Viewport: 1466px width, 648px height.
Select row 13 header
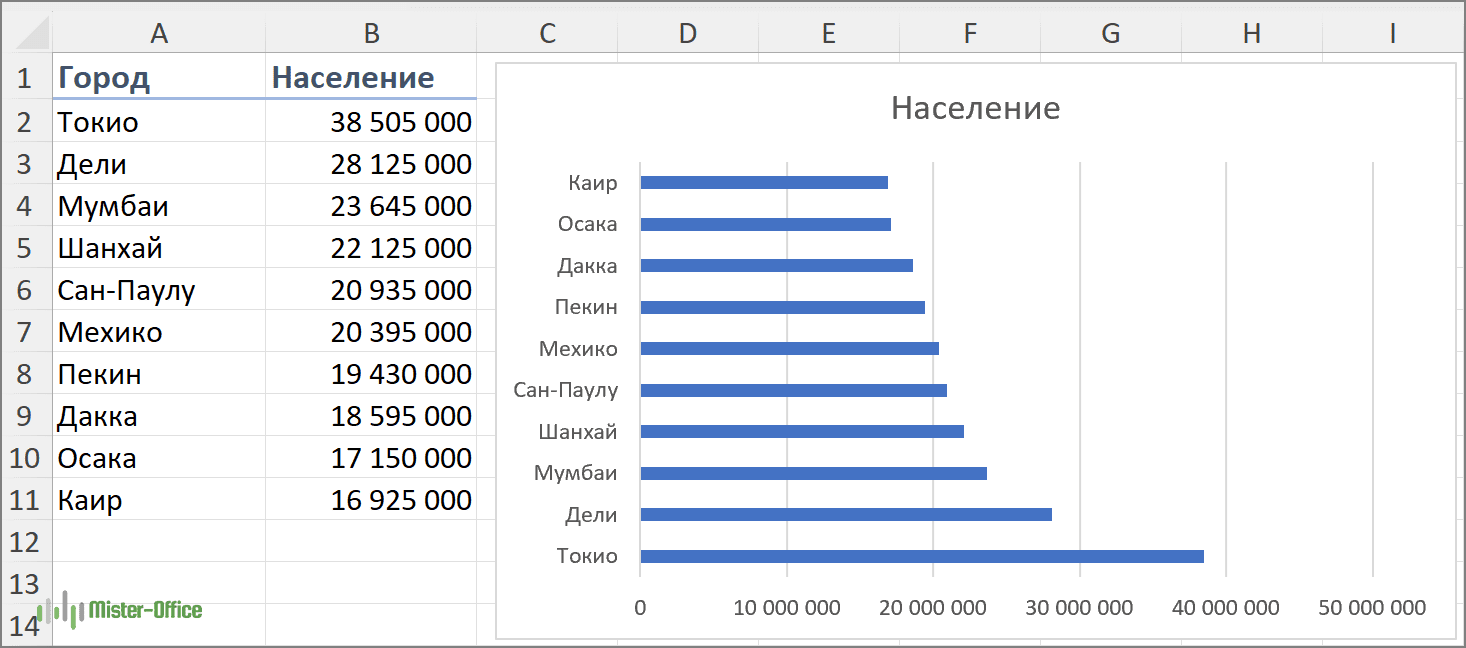tap(27, 583)
